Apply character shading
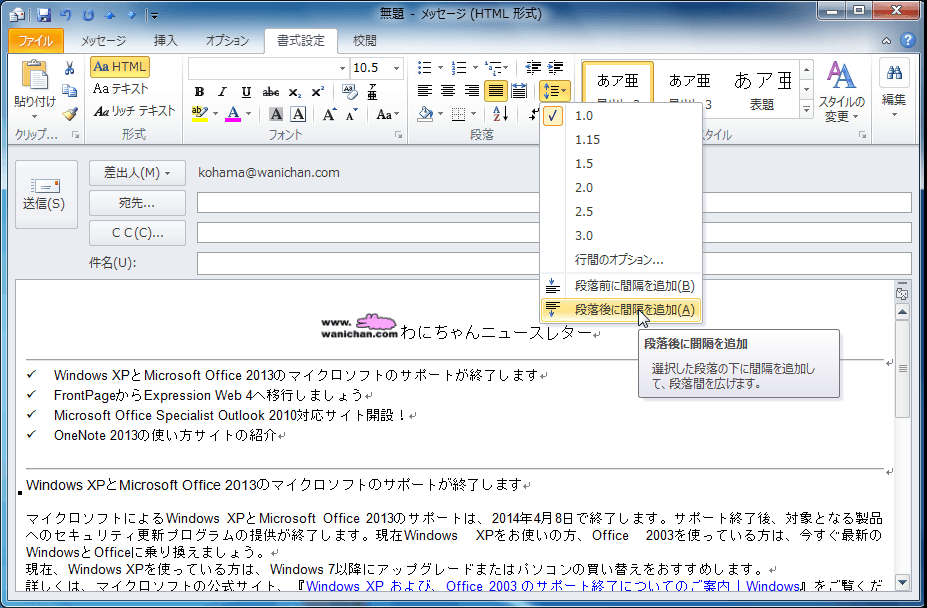The image size is (927, 608). click(x=276, y=114)
